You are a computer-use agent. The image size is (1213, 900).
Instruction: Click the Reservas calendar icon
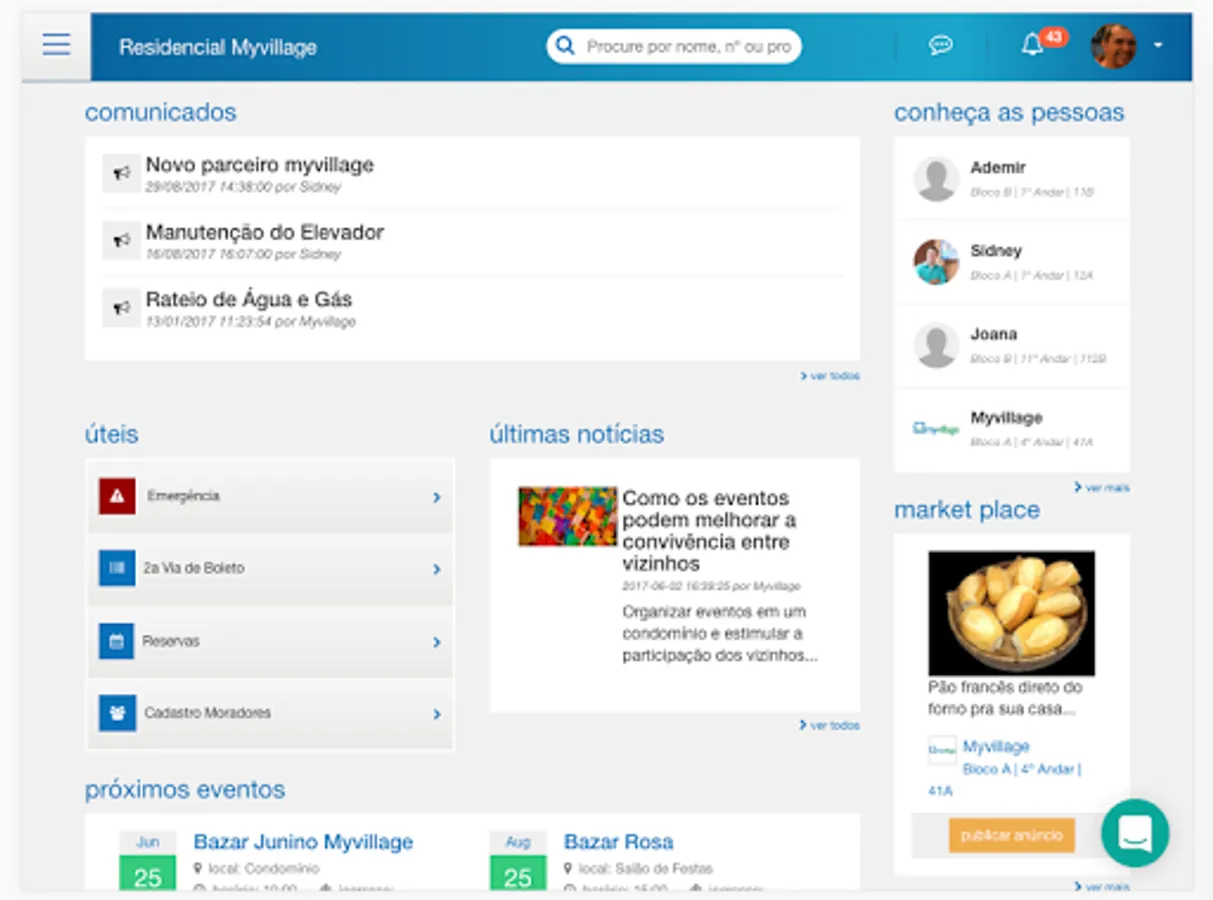pos(117,641)
